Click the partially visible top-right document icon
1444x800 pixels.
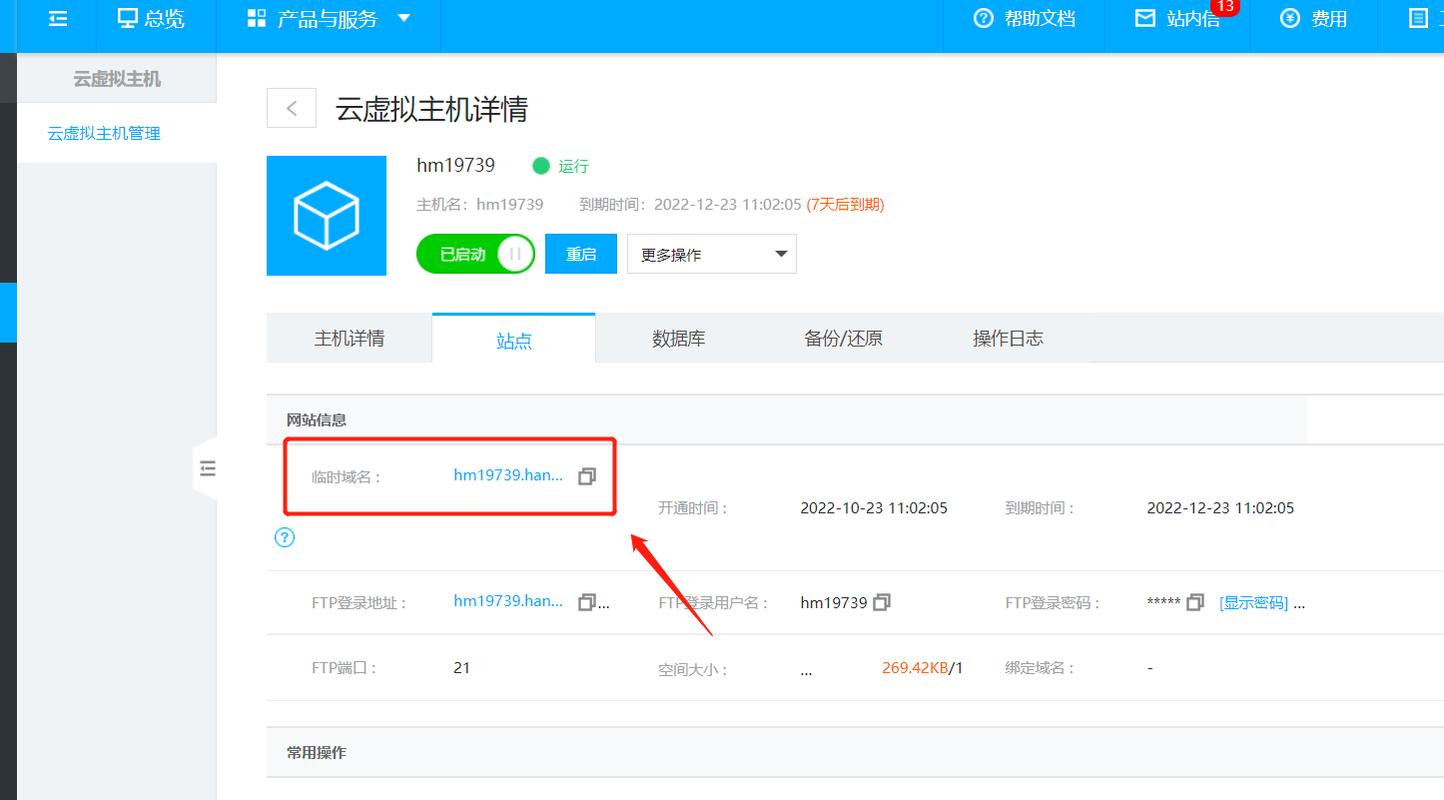tap(1418, 18)
